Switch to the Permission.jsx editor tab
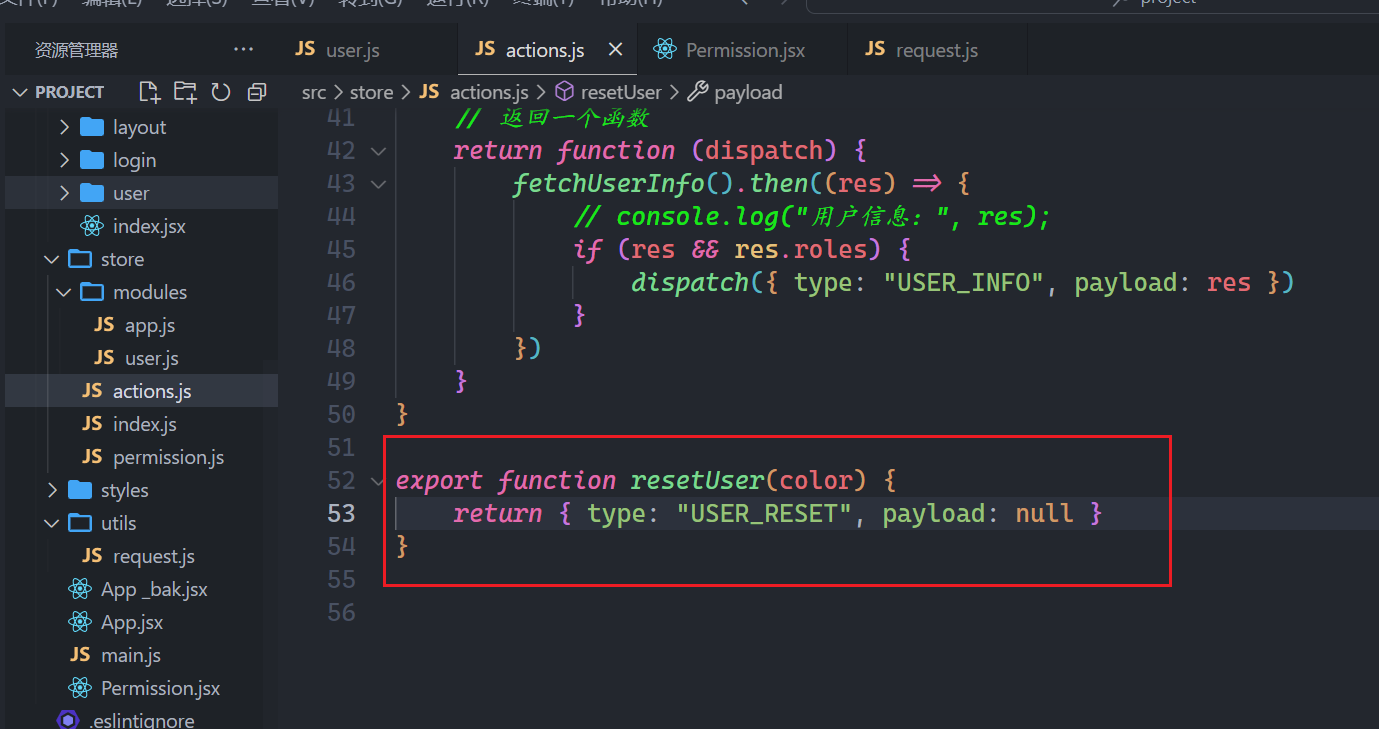Image resolution: width=1379 pixels, height=729 pixels. tap(742, 50)
